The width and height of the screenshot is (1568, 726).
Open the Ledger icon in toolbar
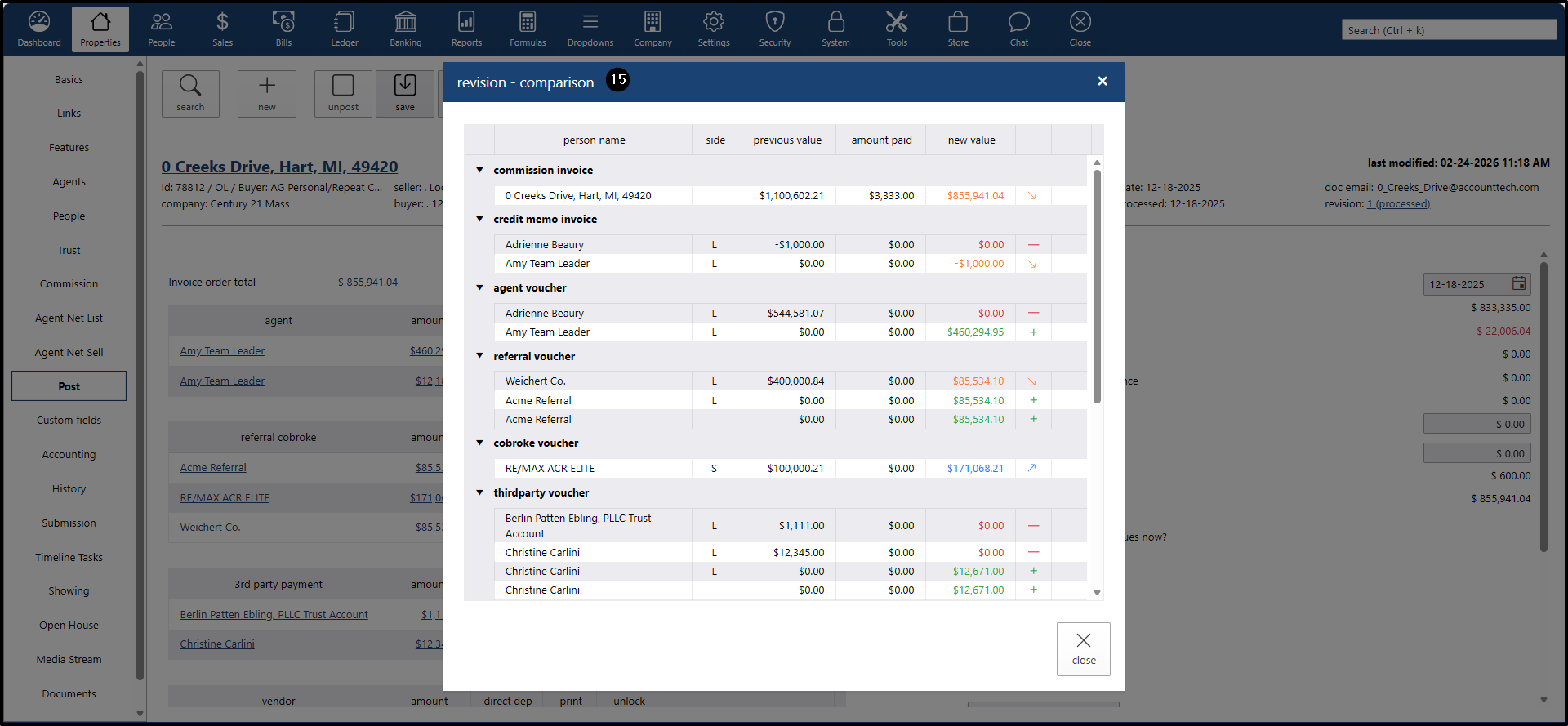[x=344, y=29]
